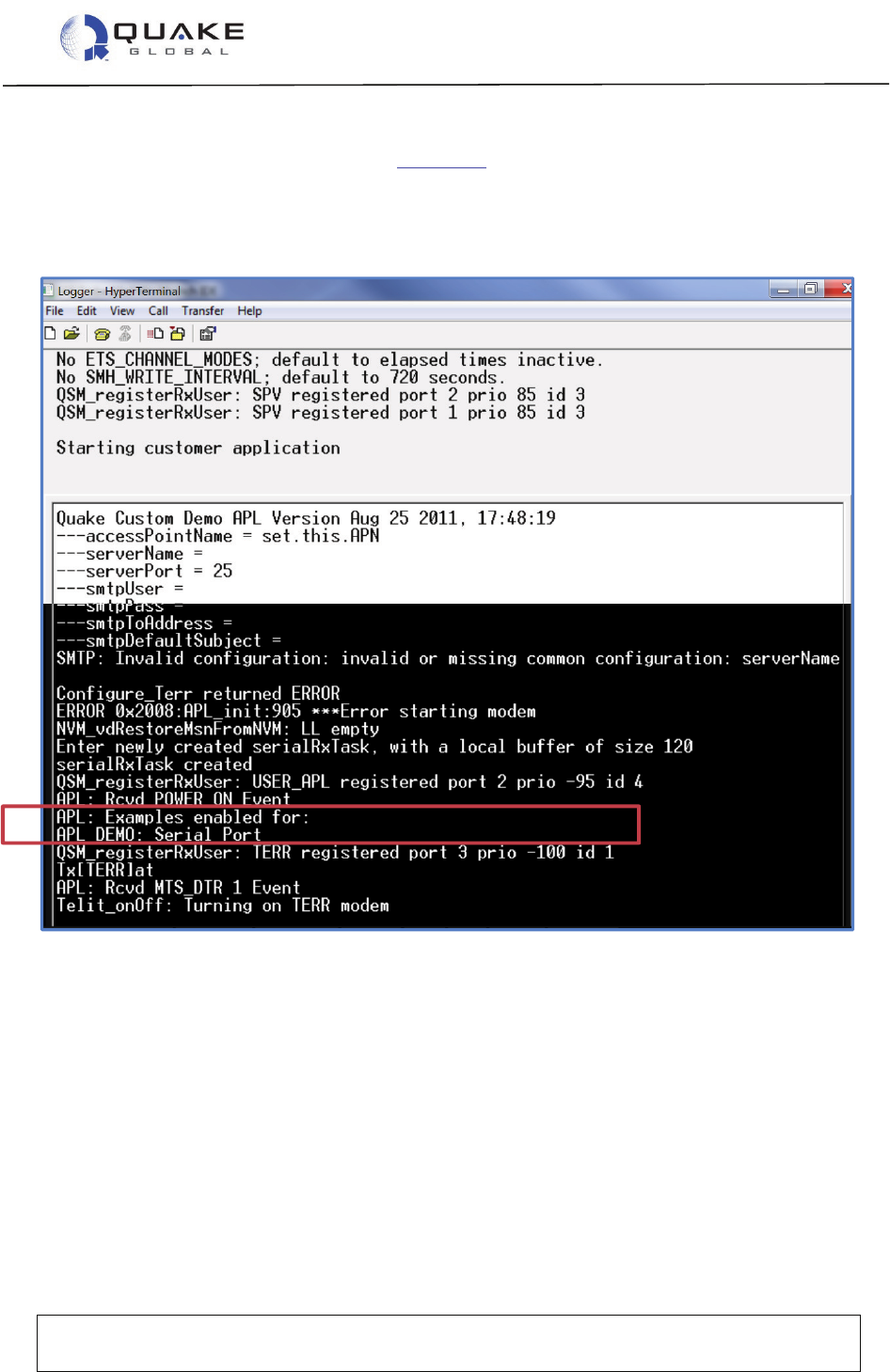Click the Quake Global logo
The width and height of the screenshot is (890, 1372).
(151, 38)
